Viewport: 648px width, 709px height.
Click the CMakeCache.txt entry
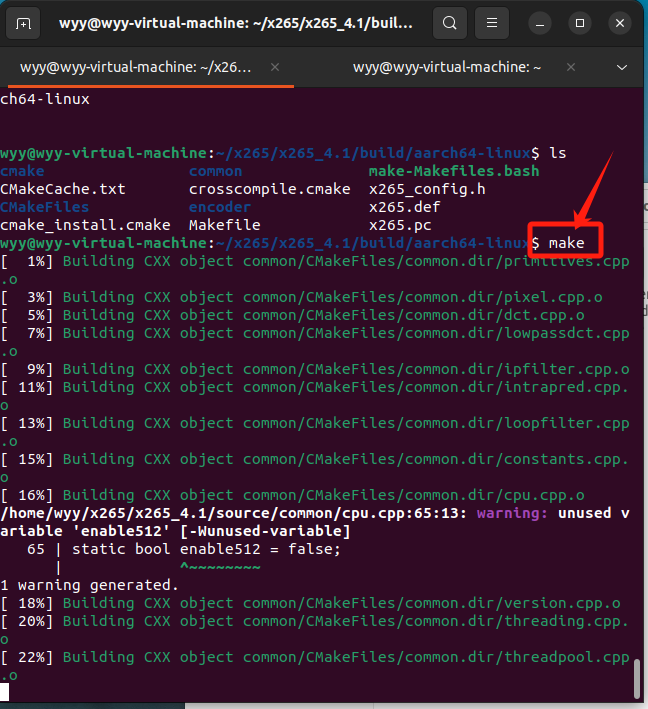point(63,189)
